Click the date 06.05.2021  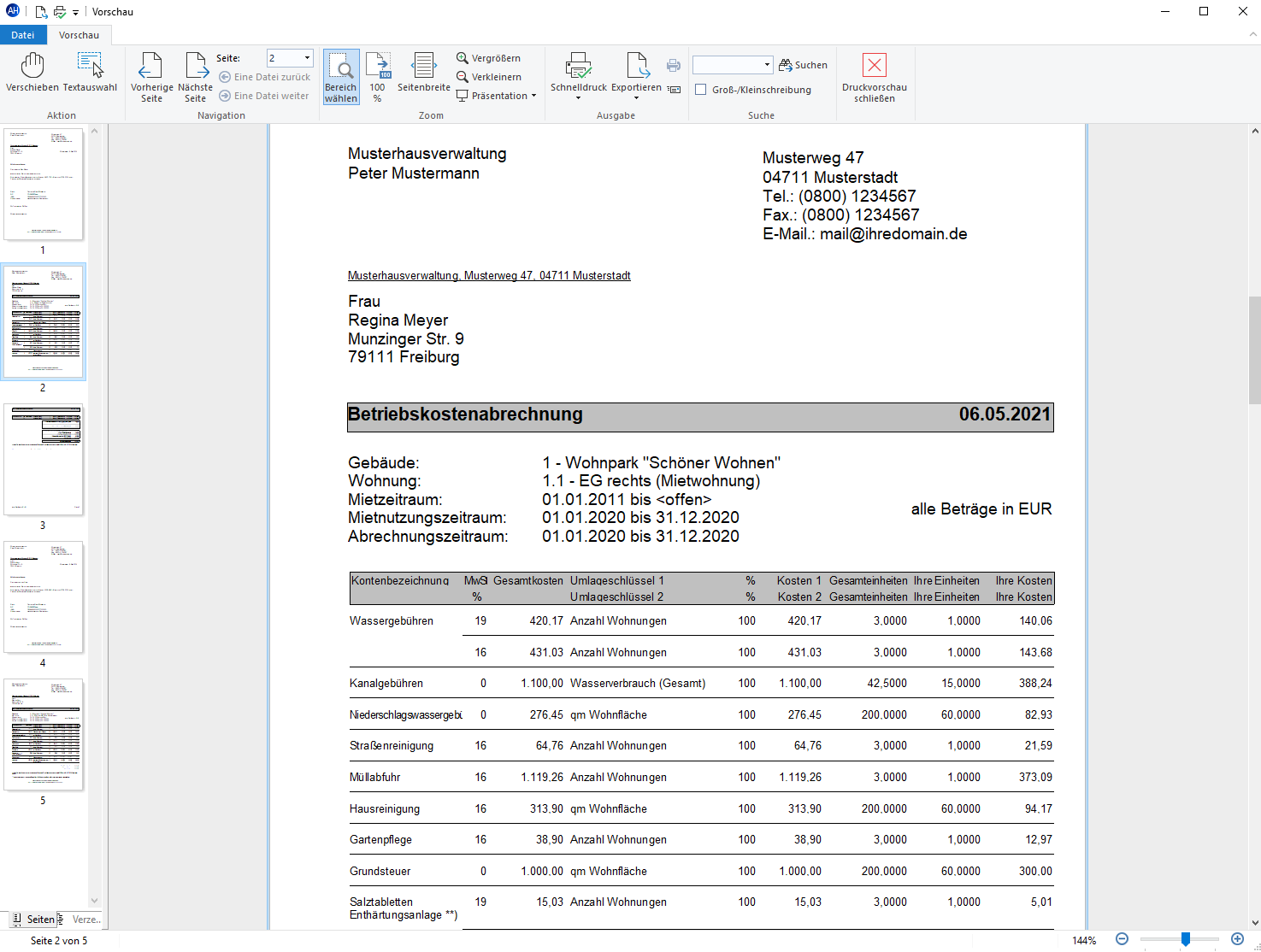pyautogui.click(x=1005, y=414)
